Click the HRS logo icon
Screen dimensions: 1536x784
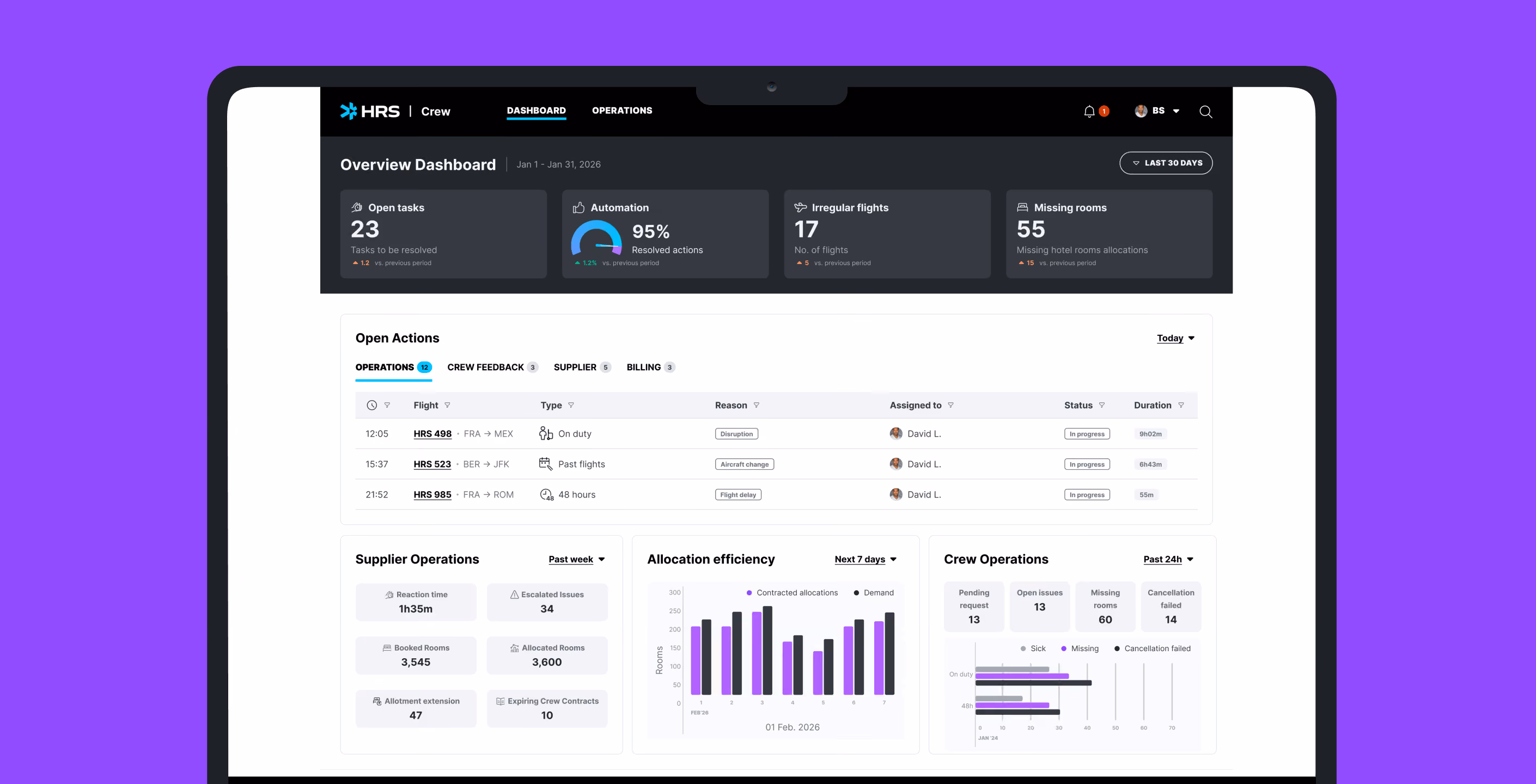[x=348, y=111]
